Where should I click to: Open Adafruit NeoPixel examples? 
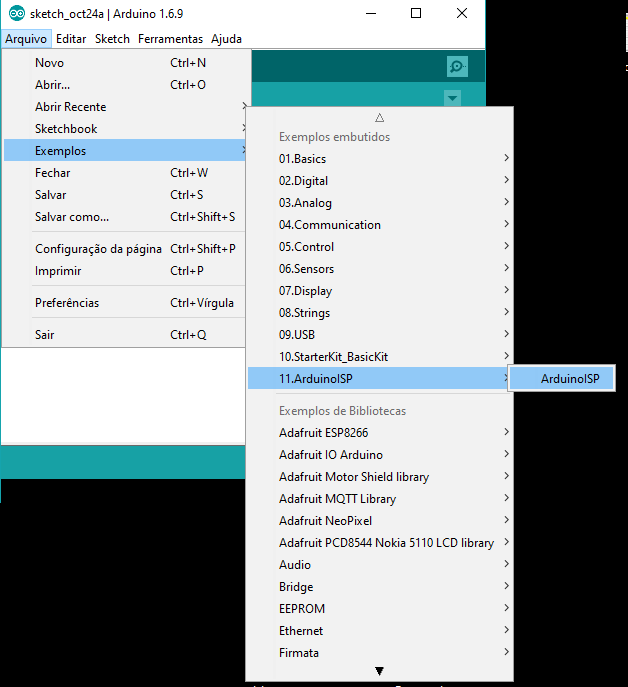[380, 521]
